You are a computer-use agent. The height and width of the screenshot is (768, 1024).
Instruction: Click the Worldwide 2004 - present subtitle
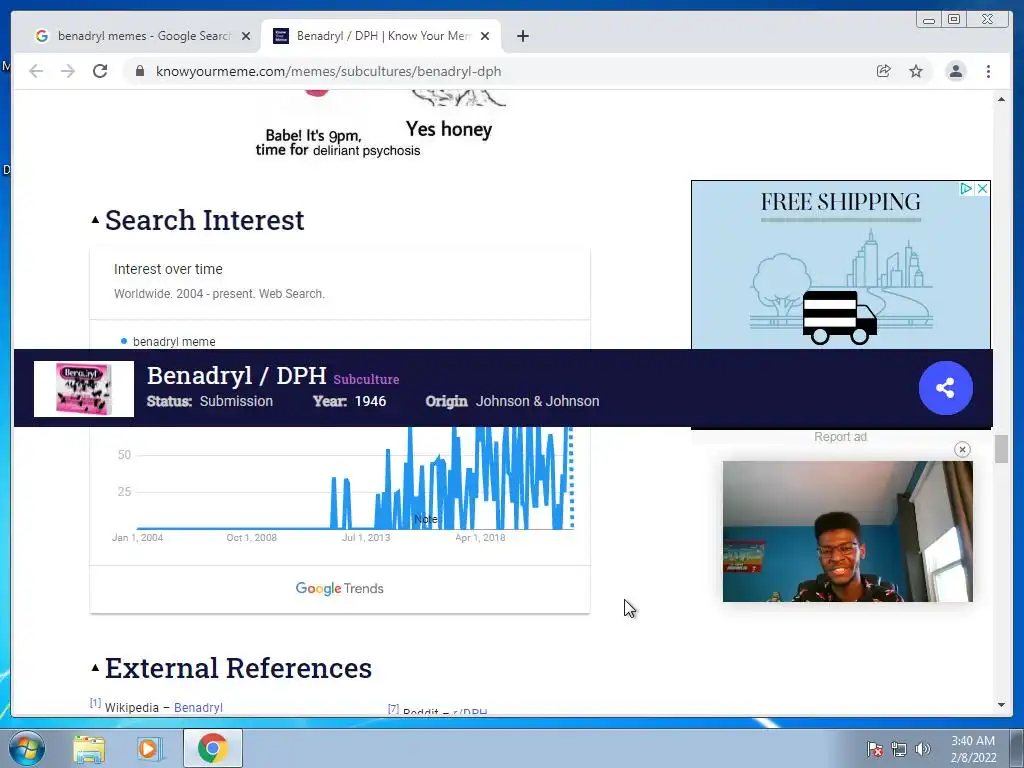pyautogui.click(x=219, y=294)
